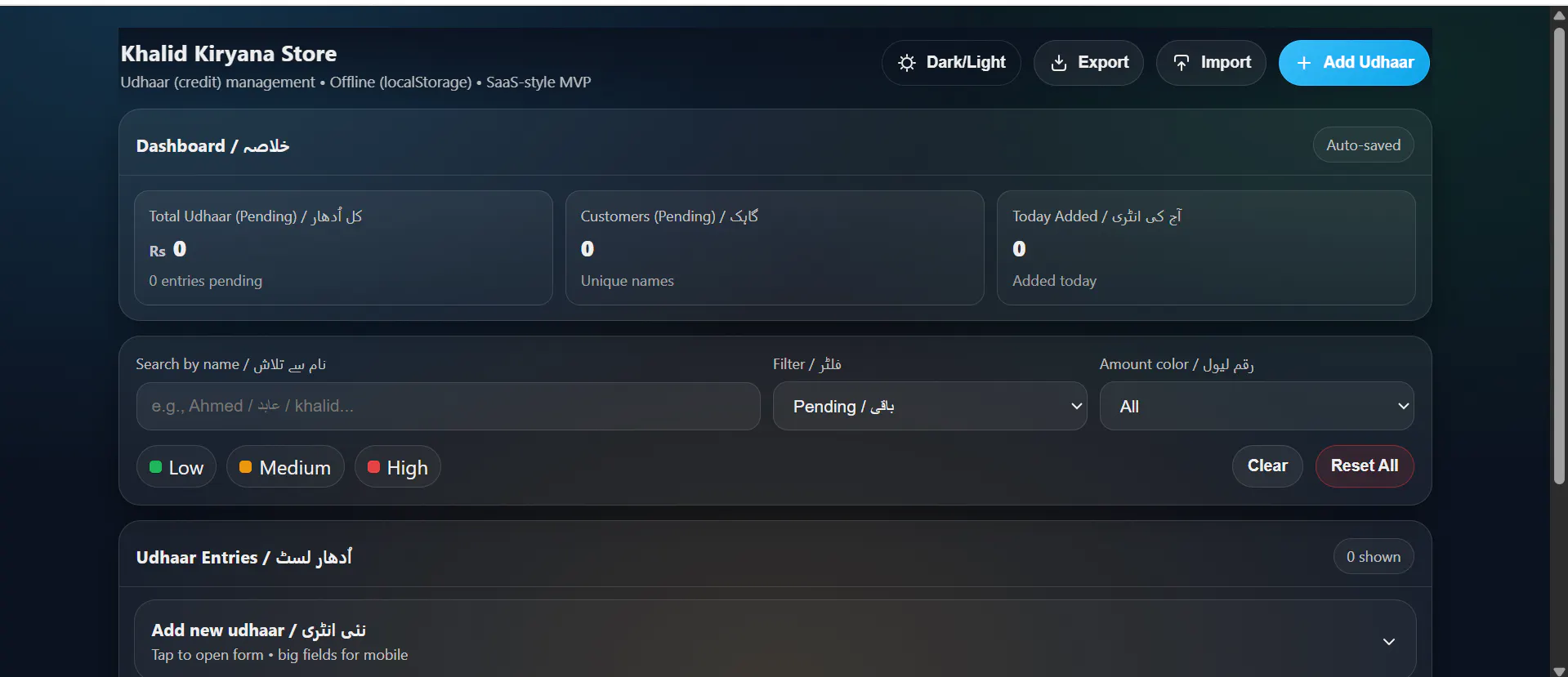Click the 'Khalid Kiryana Store' title
Screen dimensions: 1568x677
click(229, 54)
